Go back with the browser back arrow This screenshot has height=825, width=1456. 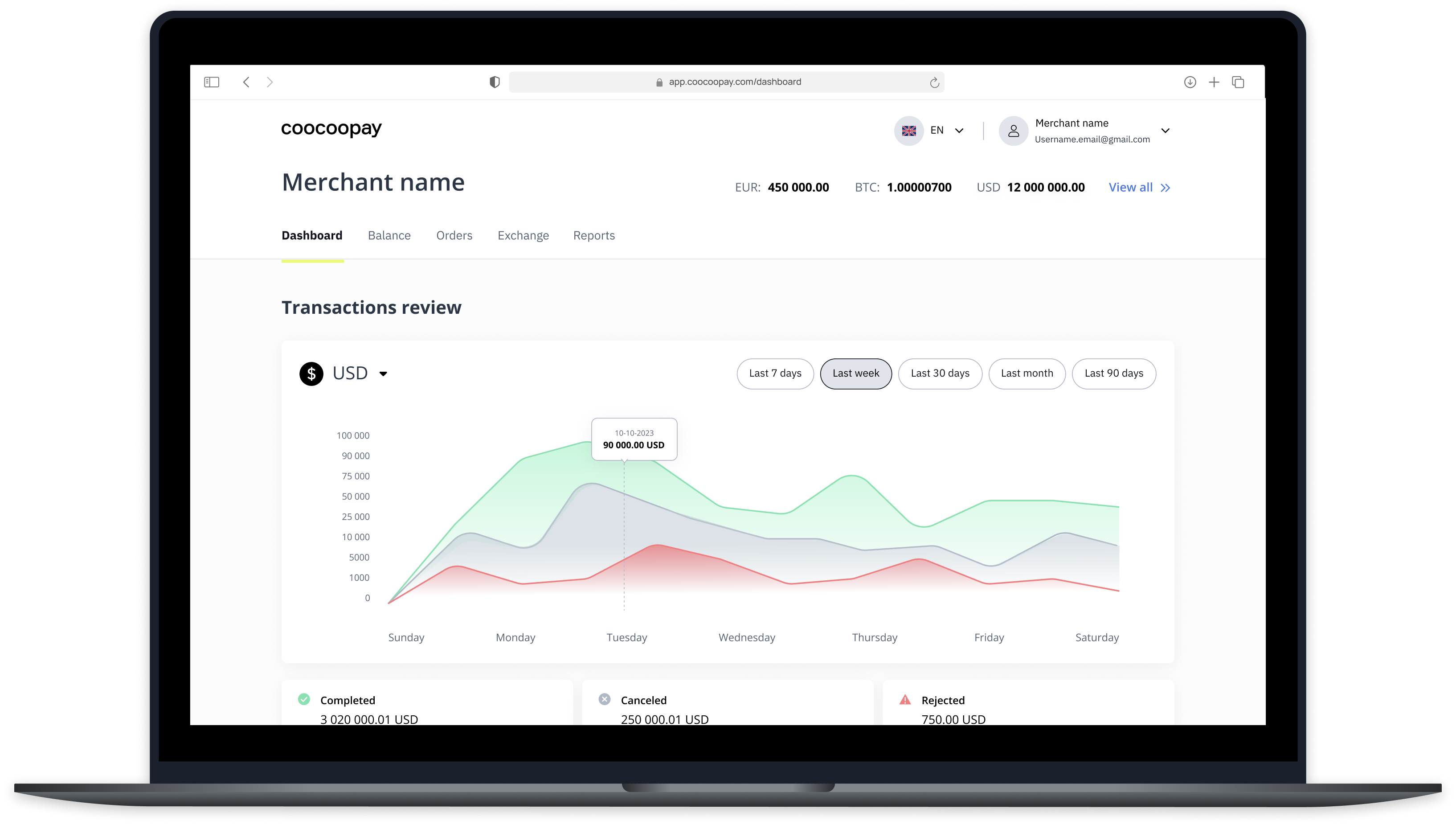click(246, 82)
